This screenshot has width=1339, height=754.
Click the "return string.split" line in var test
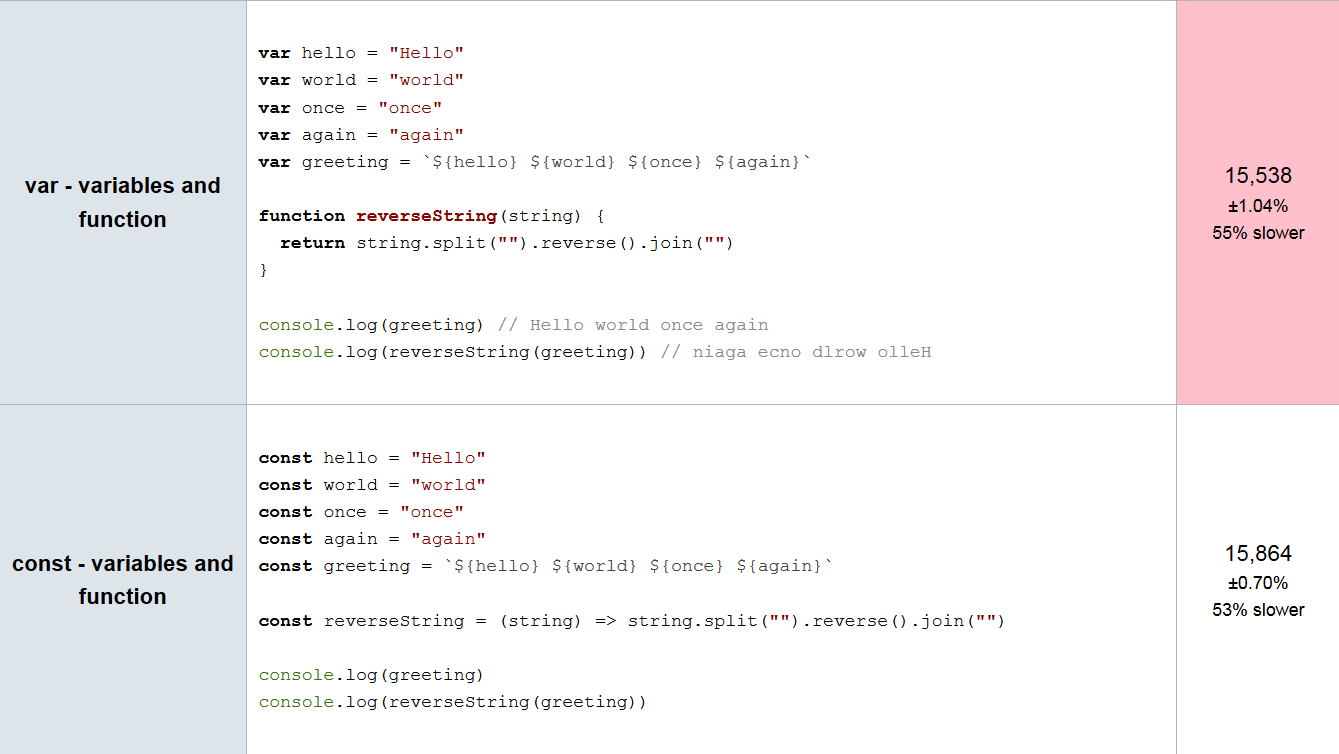[x=507, y=243]
